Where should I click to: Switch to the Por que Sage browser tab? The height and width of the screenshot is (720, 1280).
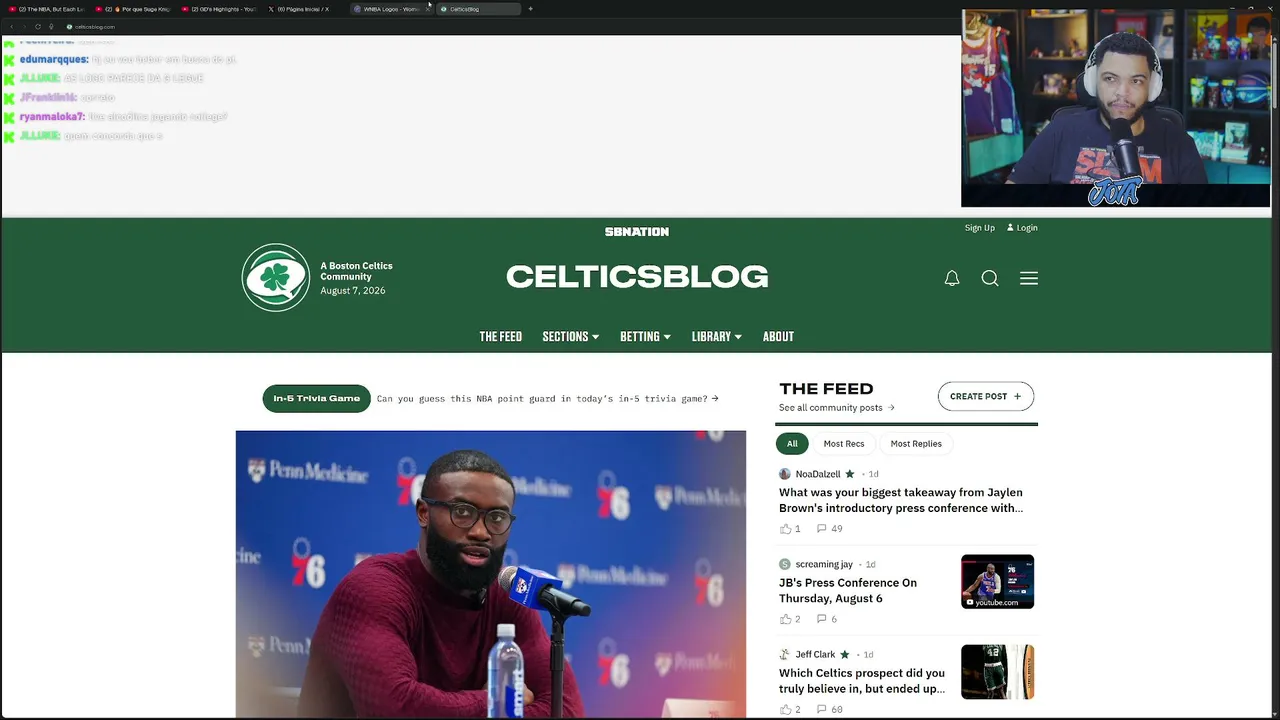(x=133, y=9)
